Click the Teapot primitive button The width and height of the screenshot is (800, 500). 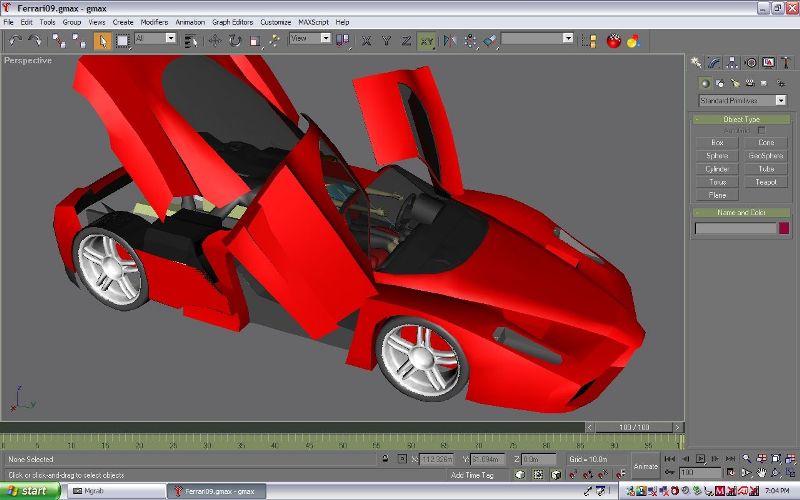click(x=766, y=182)
